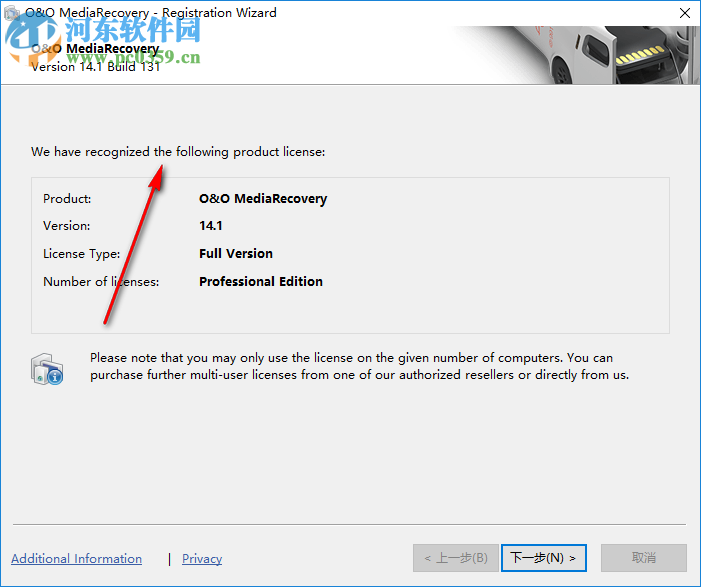The image size is (701, 587).
Task: Click the 'Version:' label in license box
Action: (x=67, y=226)
